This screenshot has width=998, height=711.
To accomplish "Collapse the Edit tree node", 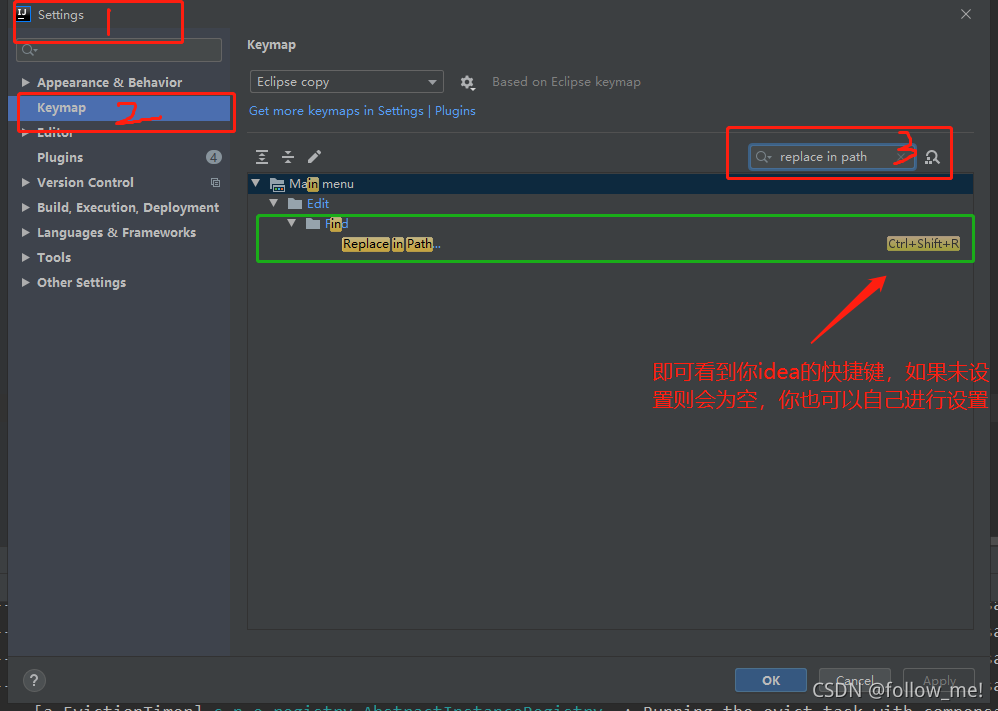I will 274,203.
